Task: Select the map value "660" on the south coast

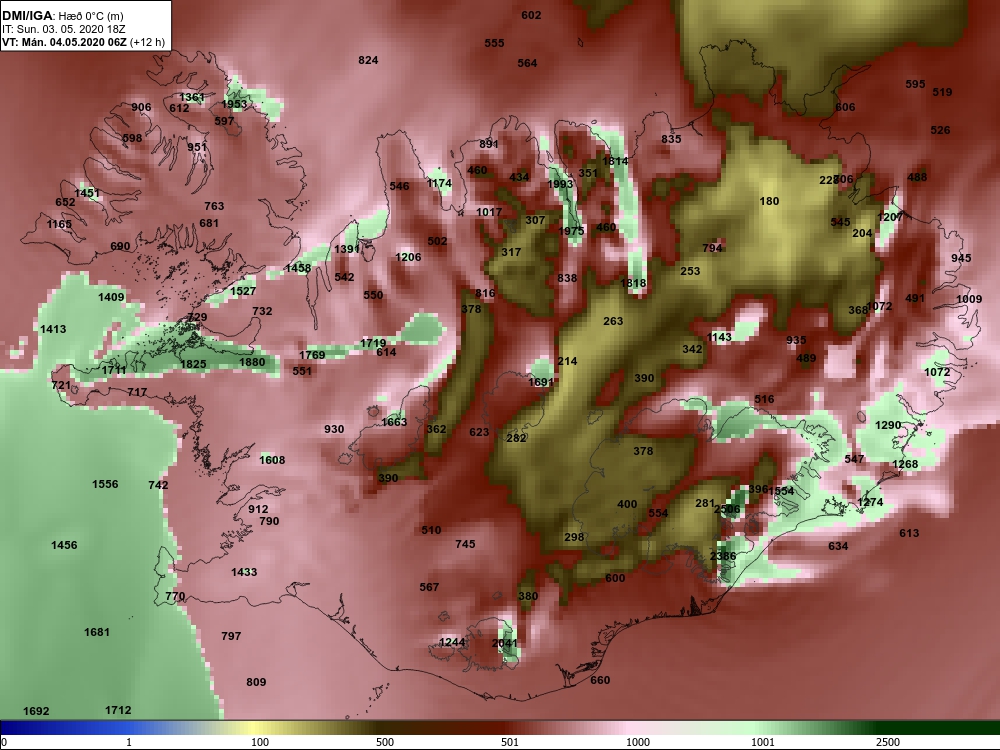Action: (600, 680)
